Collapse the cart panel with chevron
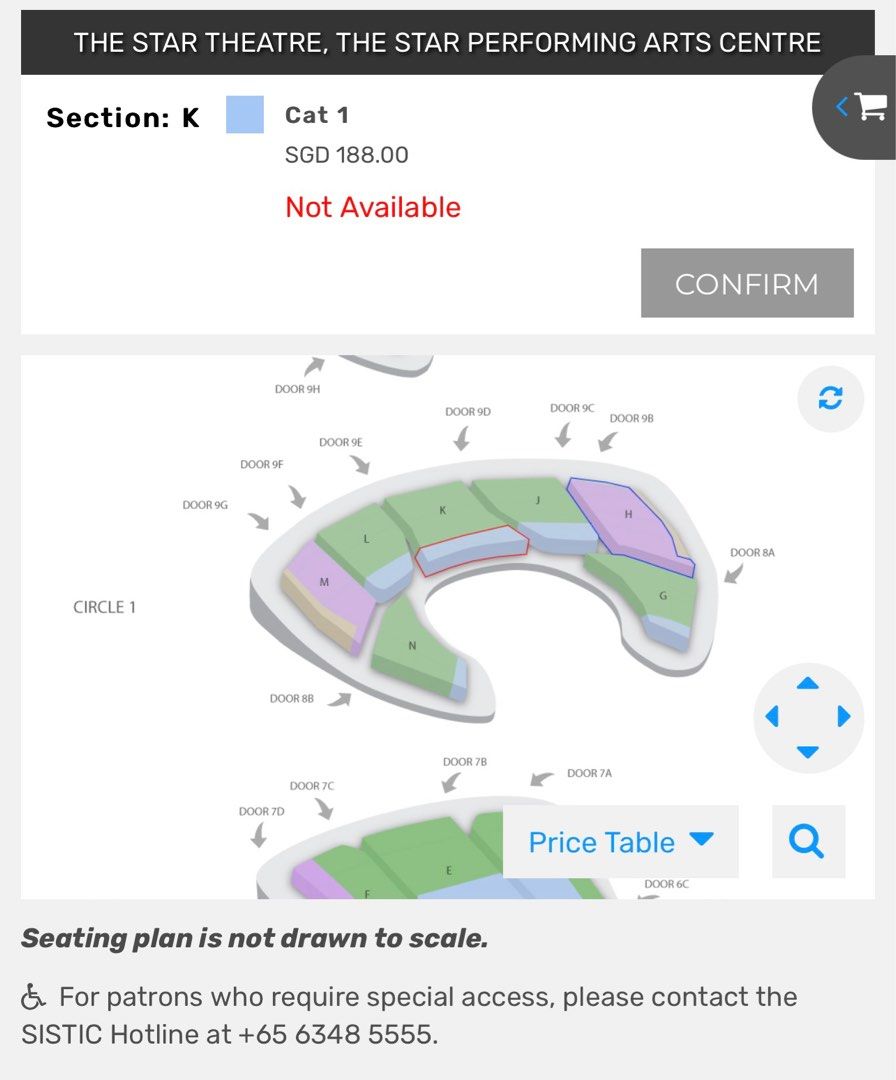Screen dimensions: 896x1080 click(841, 108)
